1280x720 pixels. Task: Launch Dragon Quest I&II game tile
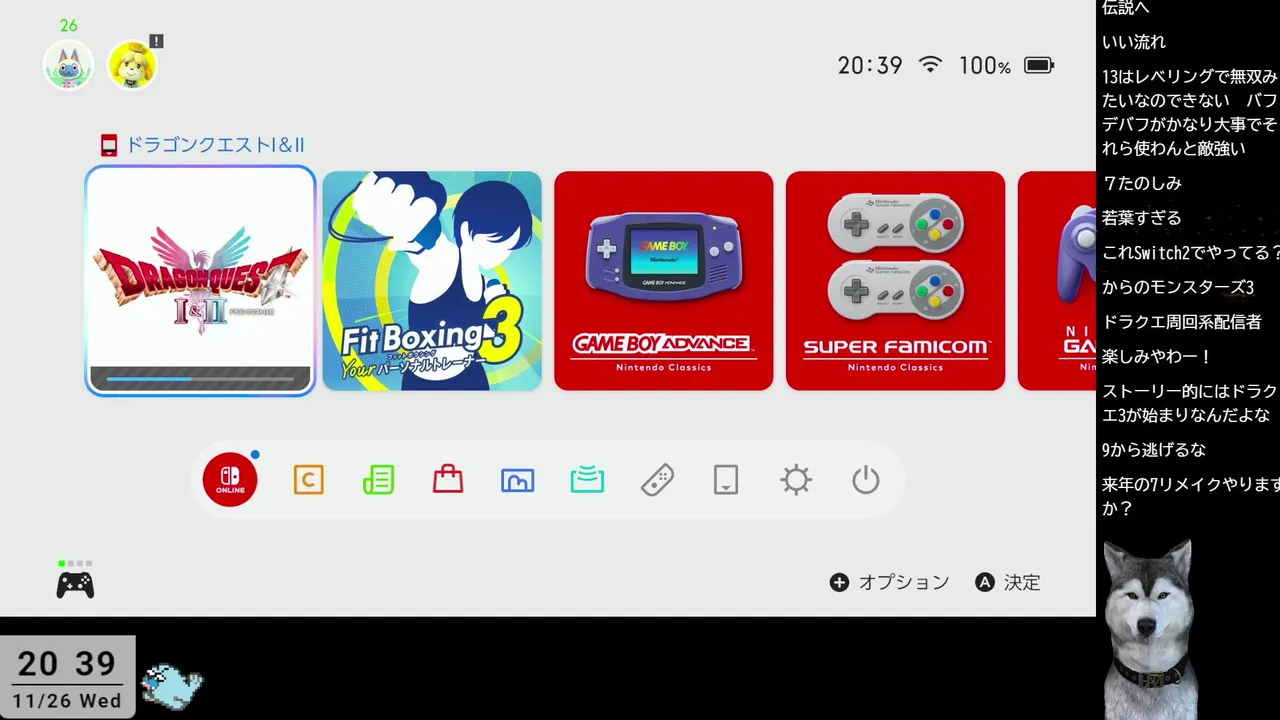pyautogui.click(x=200, y=281)
